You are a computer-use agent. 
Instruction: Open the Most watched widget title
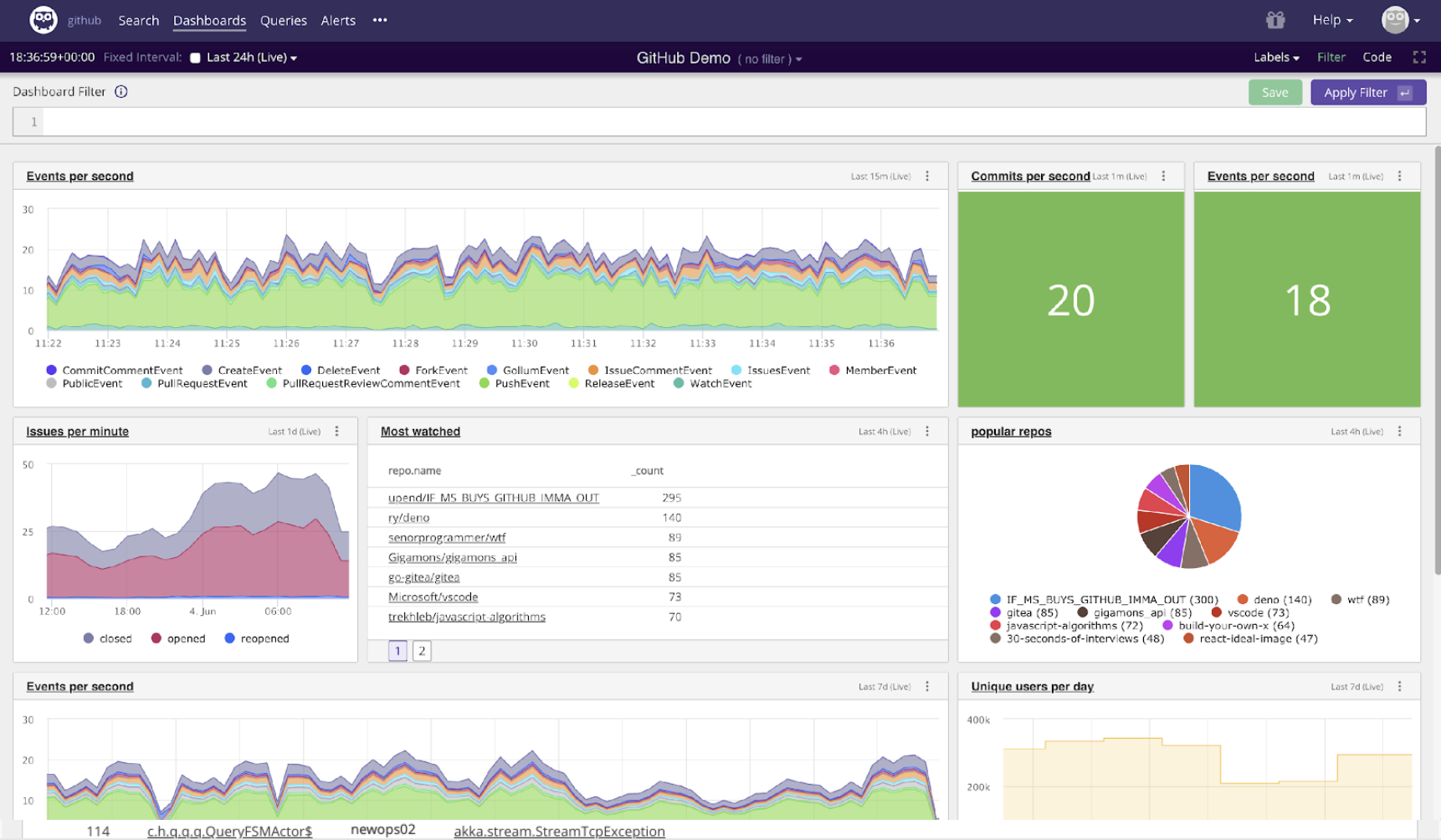pos(420,432)
